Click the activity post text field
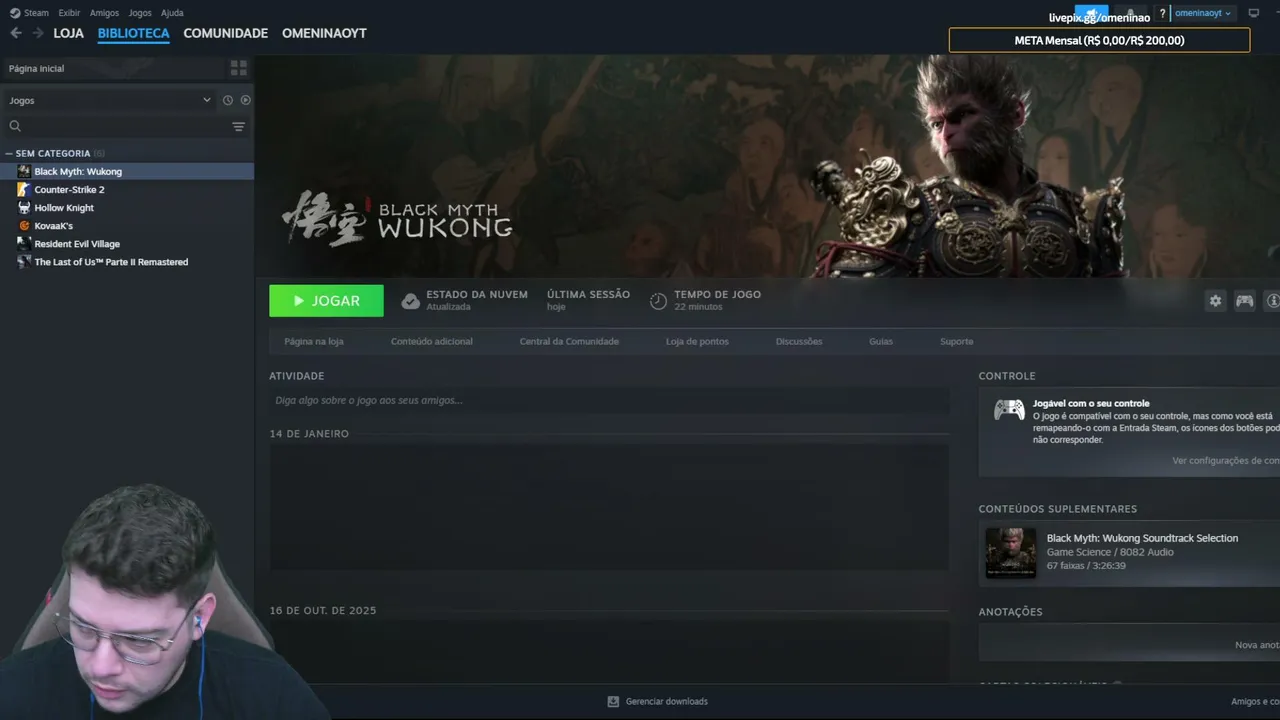 point(609,400)
